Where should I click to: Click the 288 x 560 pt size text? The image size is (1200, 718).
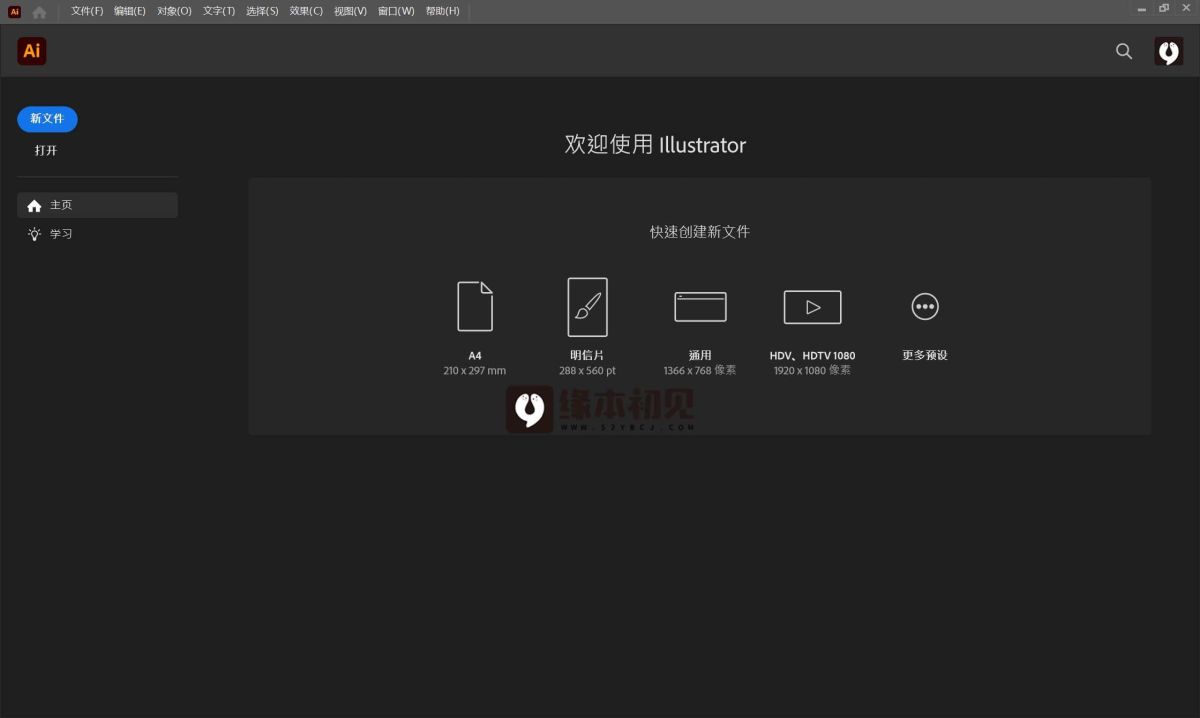[x=587, y=371]
